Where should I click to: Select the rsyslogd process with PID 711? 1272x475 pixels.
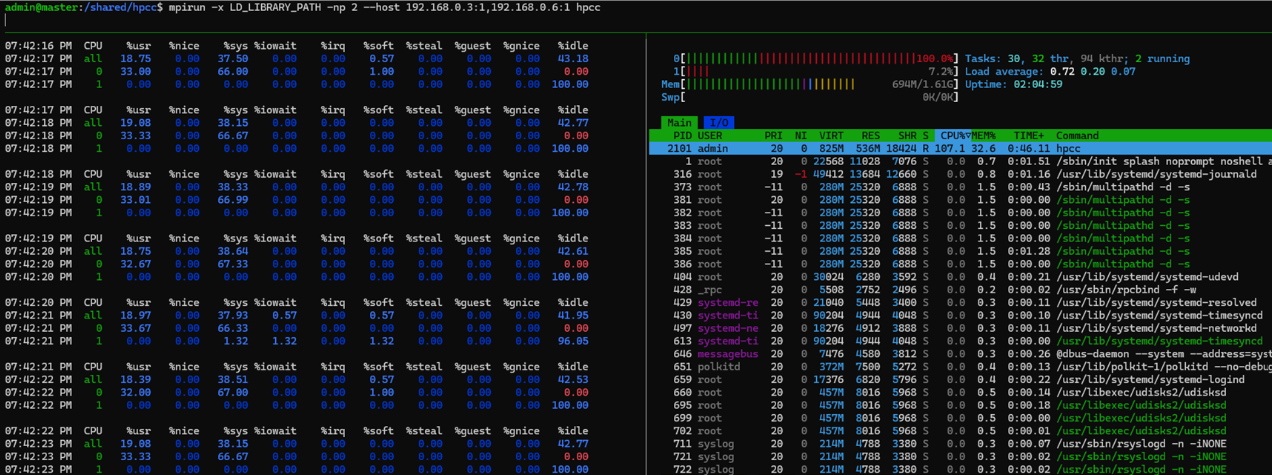(960, 443)
